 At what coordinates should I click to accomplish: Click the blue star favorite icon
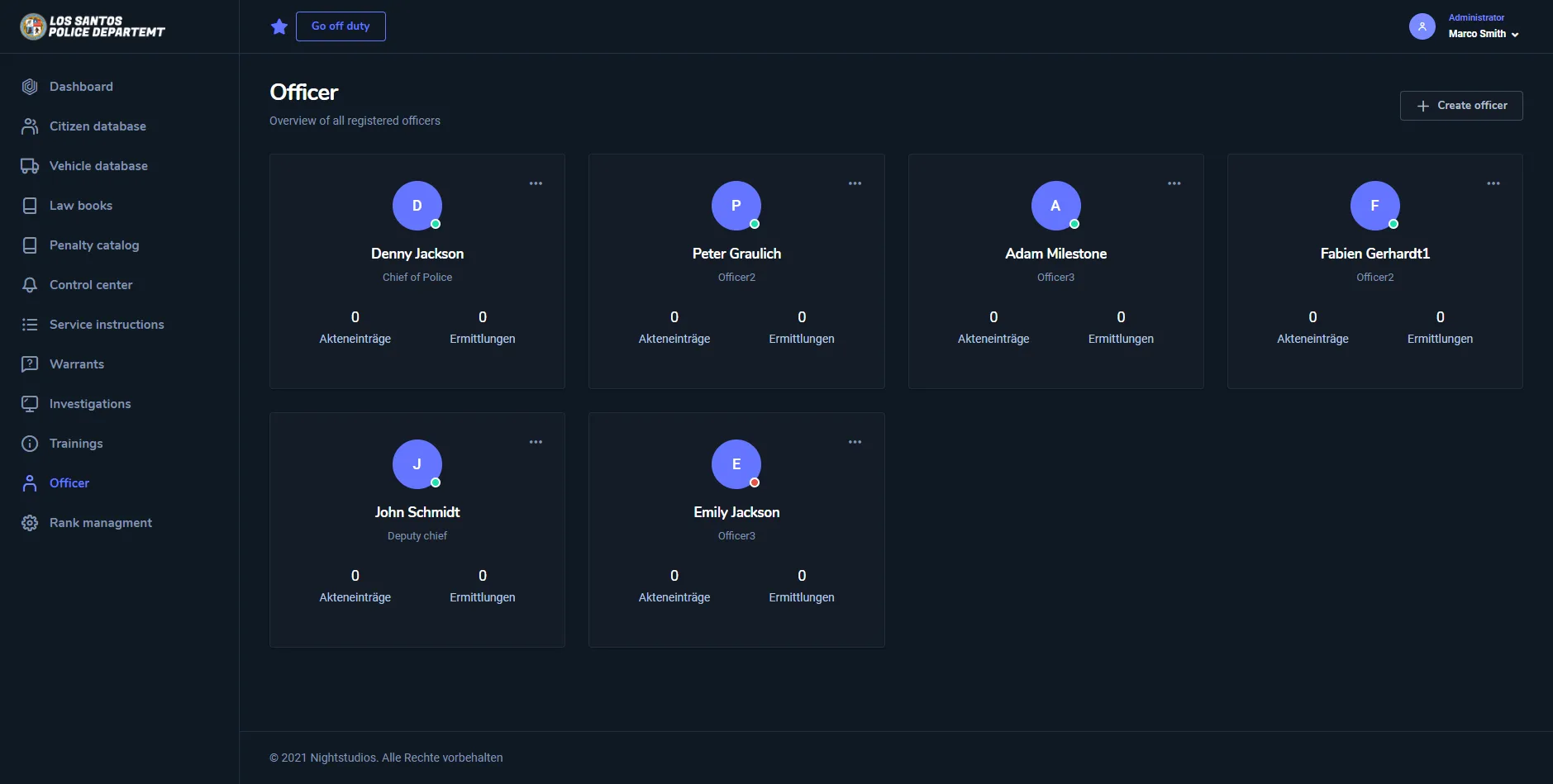tap(279, 27)
